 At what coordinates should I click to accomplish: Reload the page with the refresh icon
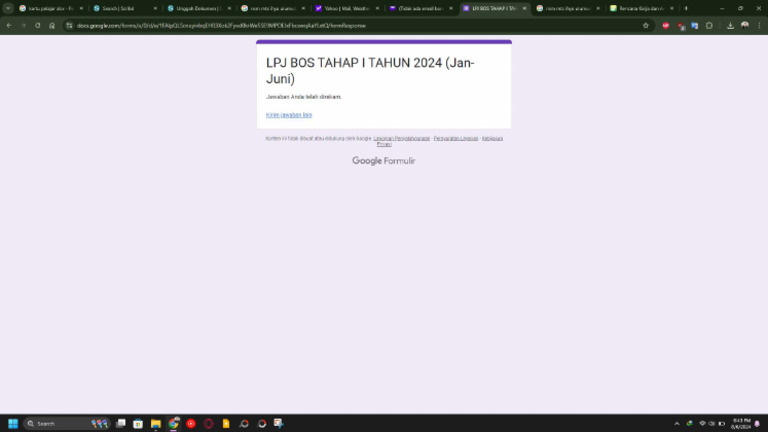pyautogui.click(x=37, y=25)
